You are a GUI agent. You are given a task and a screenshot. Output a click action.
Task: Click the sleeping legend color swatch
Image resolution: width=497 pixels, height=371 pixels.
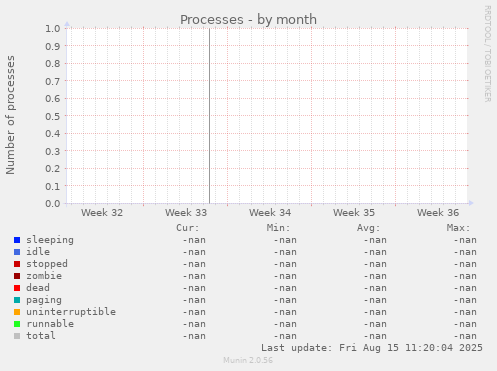coord(17,240)
